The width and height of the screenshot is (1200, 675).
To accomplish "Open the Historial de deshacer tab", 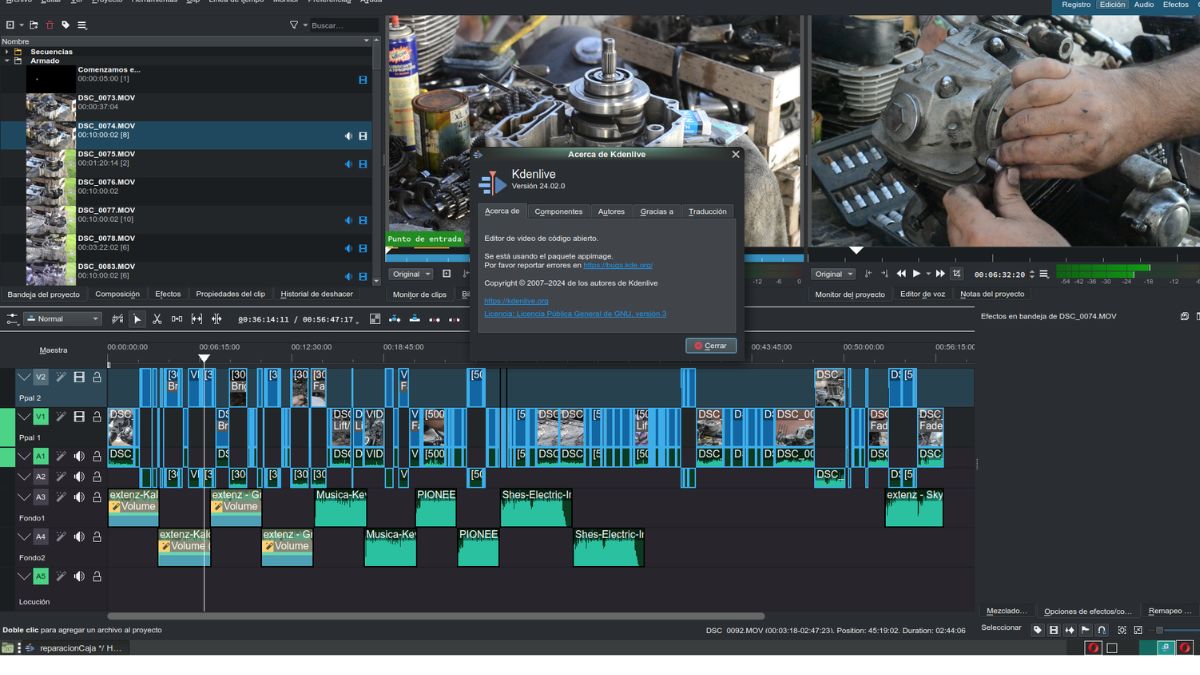I will pyautogui.click(x=317, y=294).
